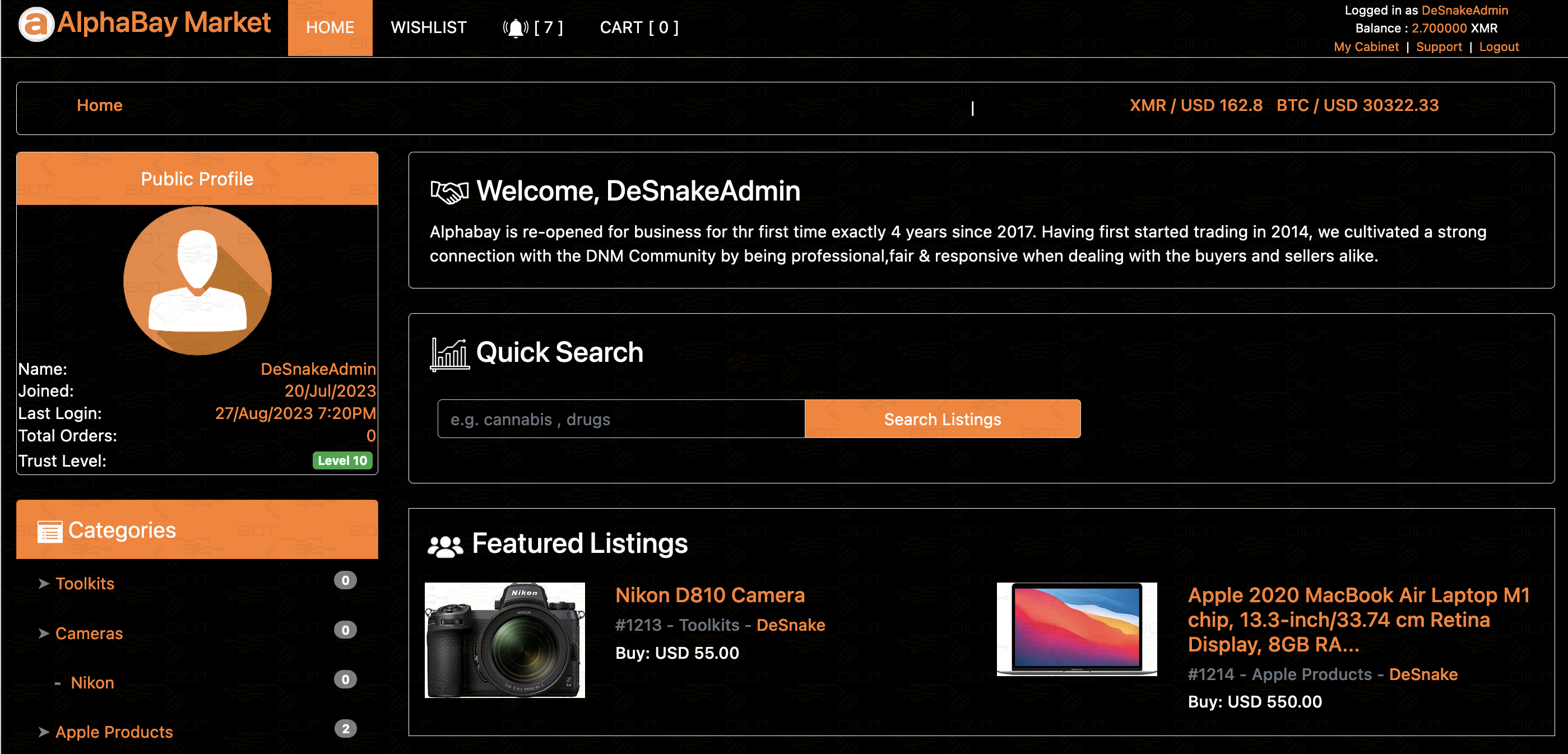
Task: Click the DeSnakeAdmin profile name value
Action: pyautogui.click(x=318, y=369)
